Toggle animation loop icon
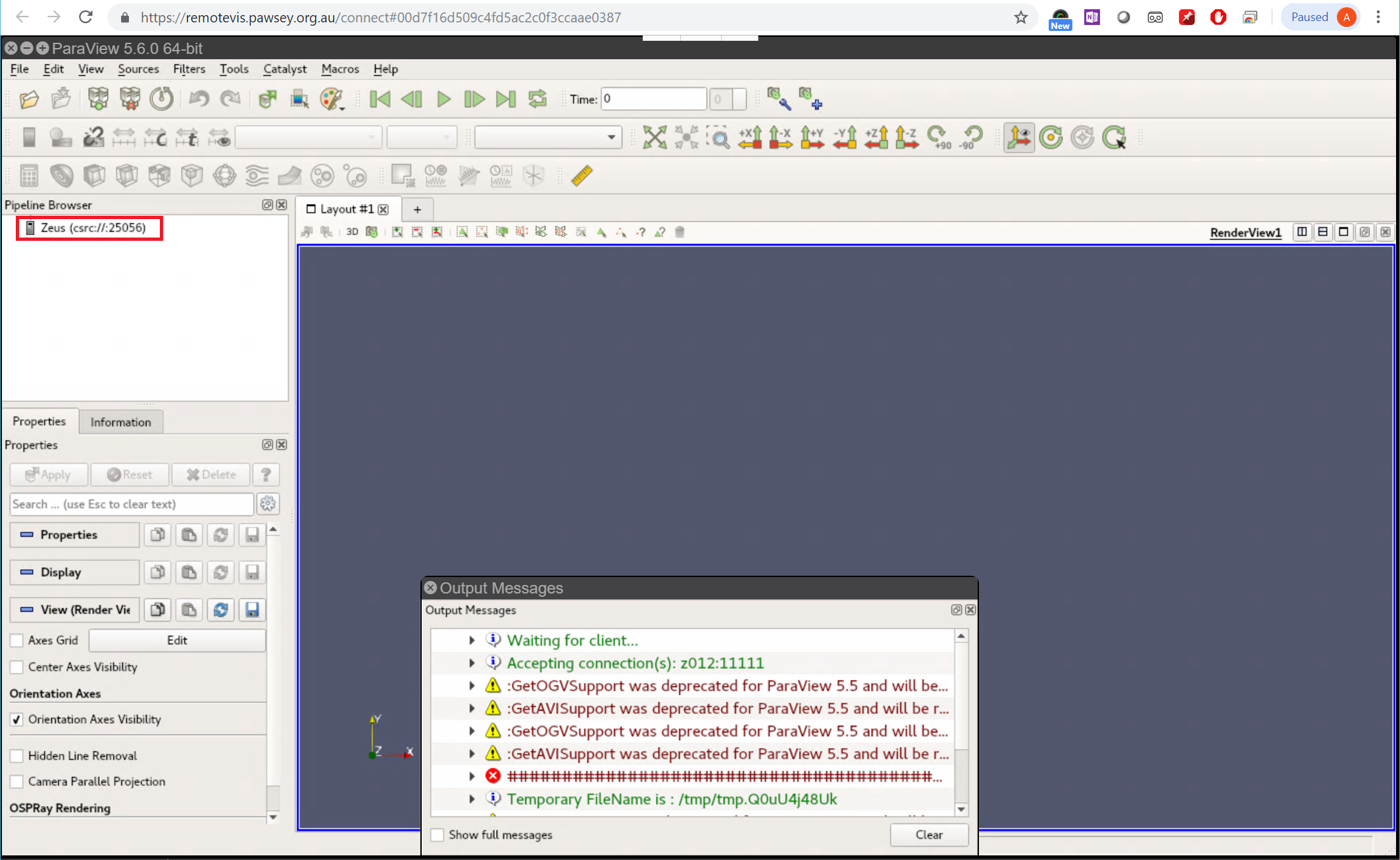This screenshot has width=1400, height=860. pos(537,99)
